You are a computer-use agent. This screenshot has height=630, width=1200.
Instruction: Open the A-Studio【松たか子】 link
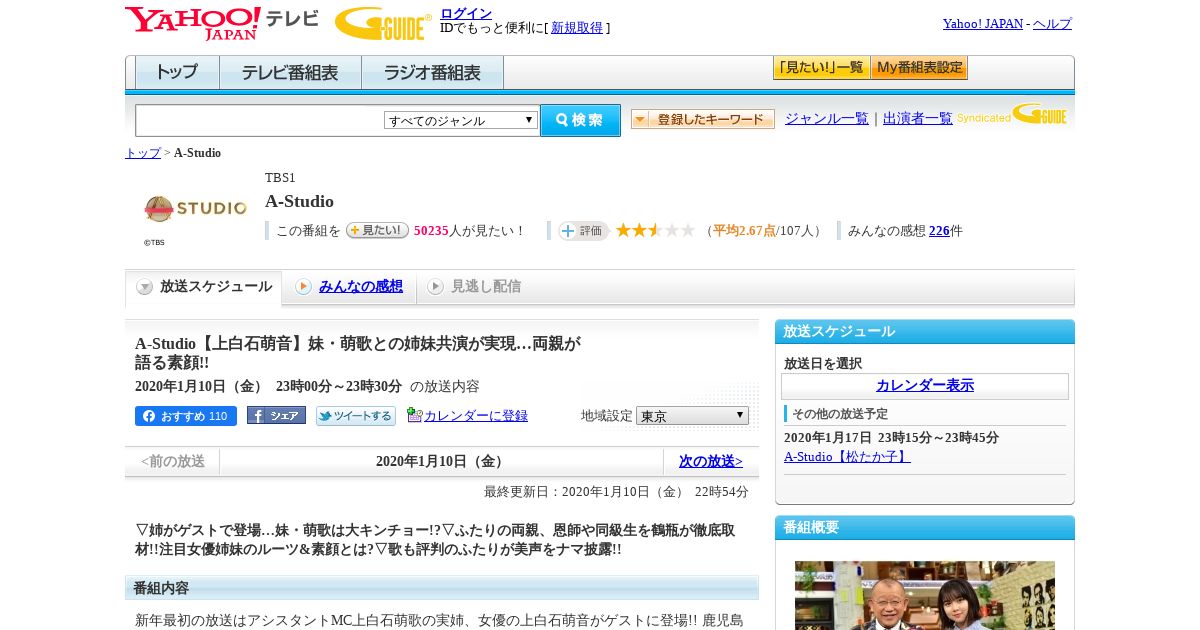847,457
